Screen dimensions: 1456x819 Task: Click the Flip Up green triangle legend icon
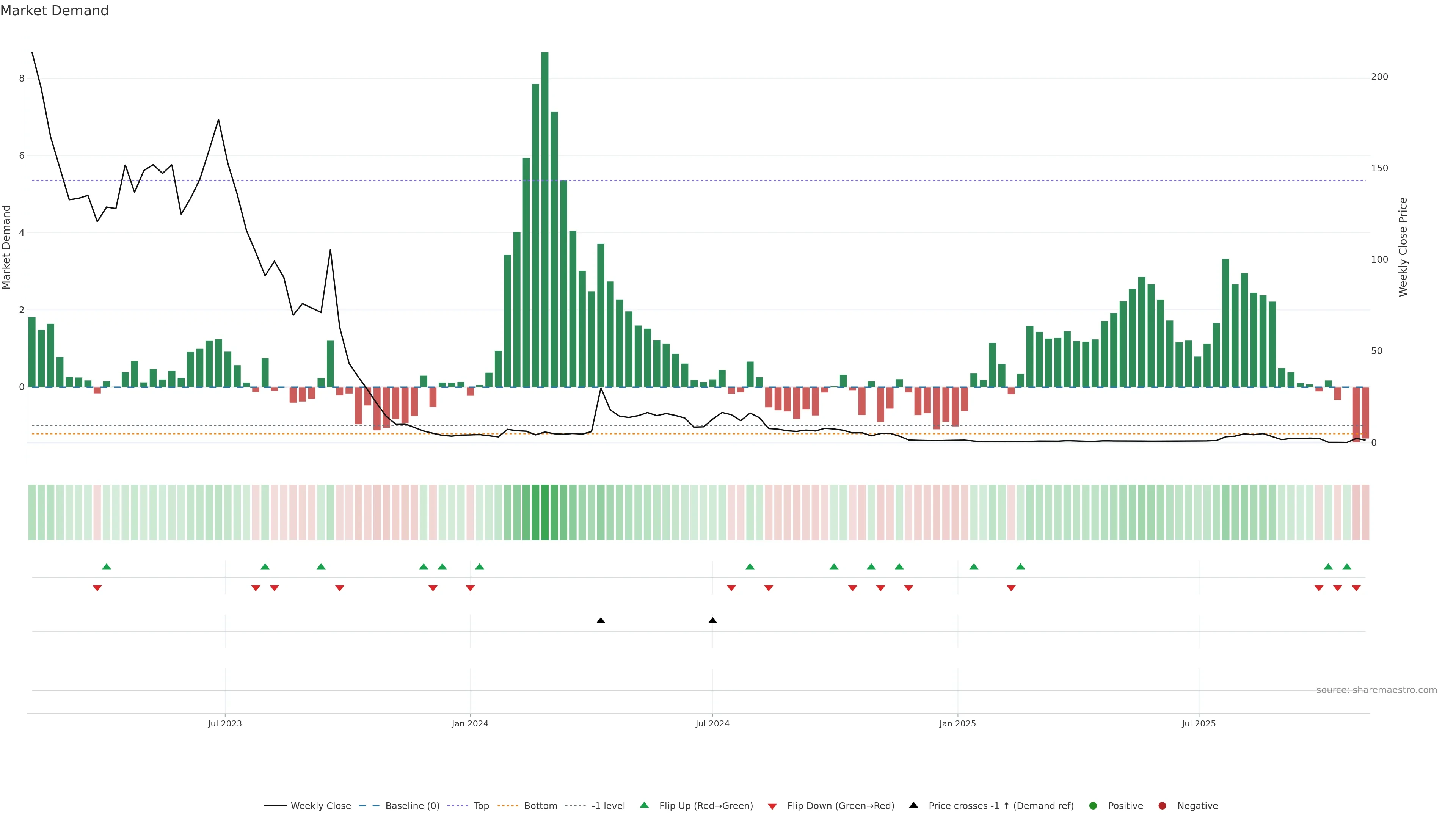pyautogui.click(x=644, y=805)
